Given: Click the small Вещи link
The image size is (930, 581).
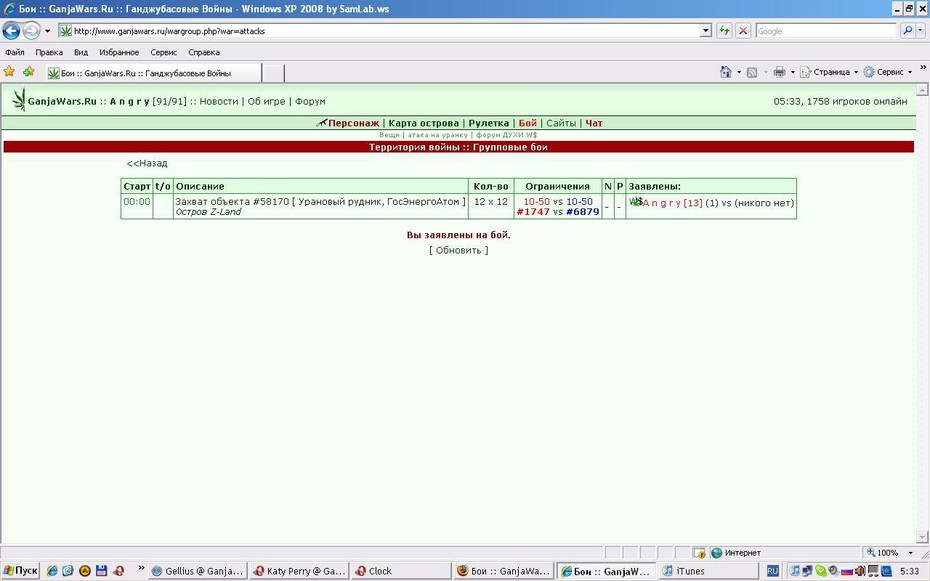Looking at the screenshot, I should [x=389, y=135].
